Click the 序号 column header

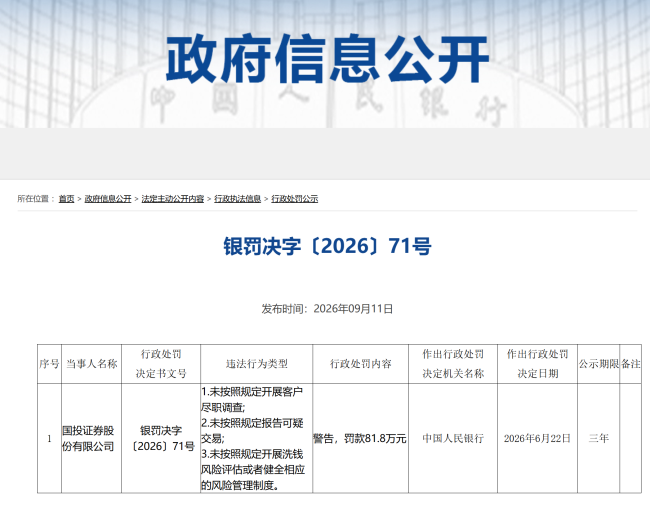[x=49, y=364]
